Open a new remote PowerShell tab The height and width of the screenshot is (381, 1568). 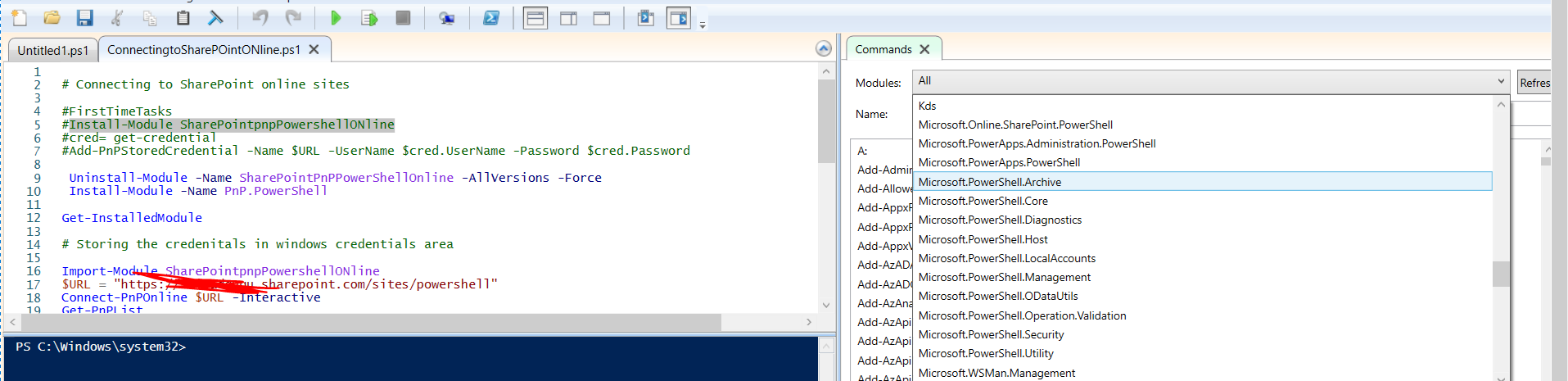(446, 17)
